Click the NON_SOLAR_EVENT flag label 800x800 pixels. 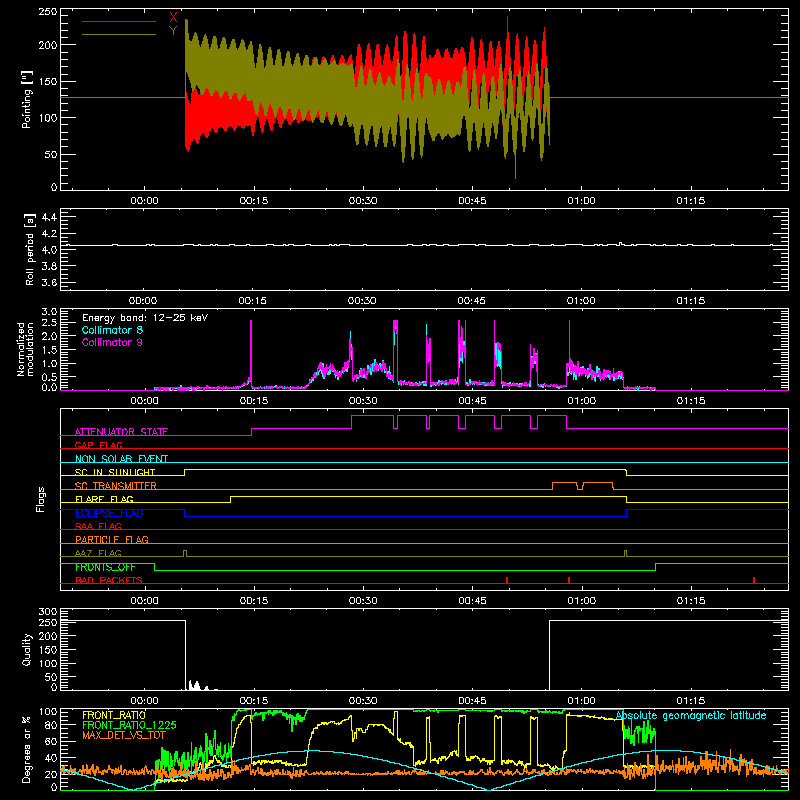click(121, 459)
